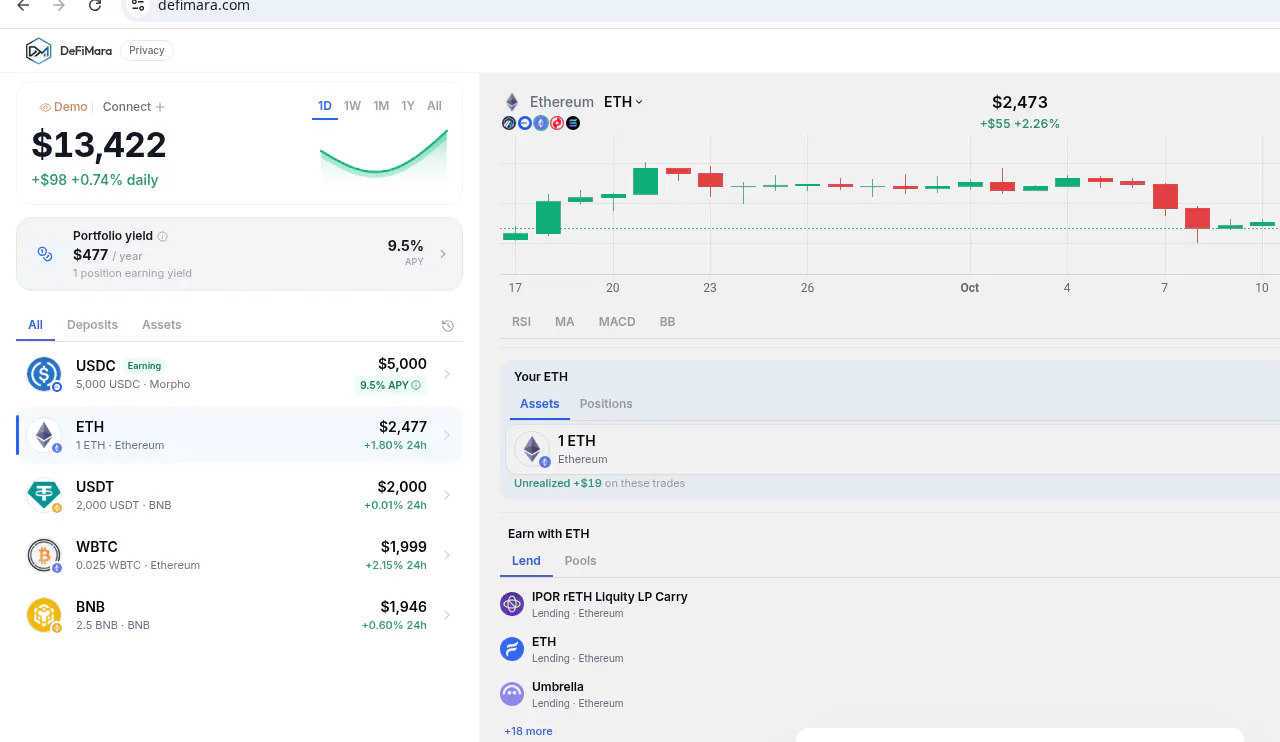Expand the USDC row chevron
The width and height of the screenshot is (1280, 742).
click(x=447, y=374)
